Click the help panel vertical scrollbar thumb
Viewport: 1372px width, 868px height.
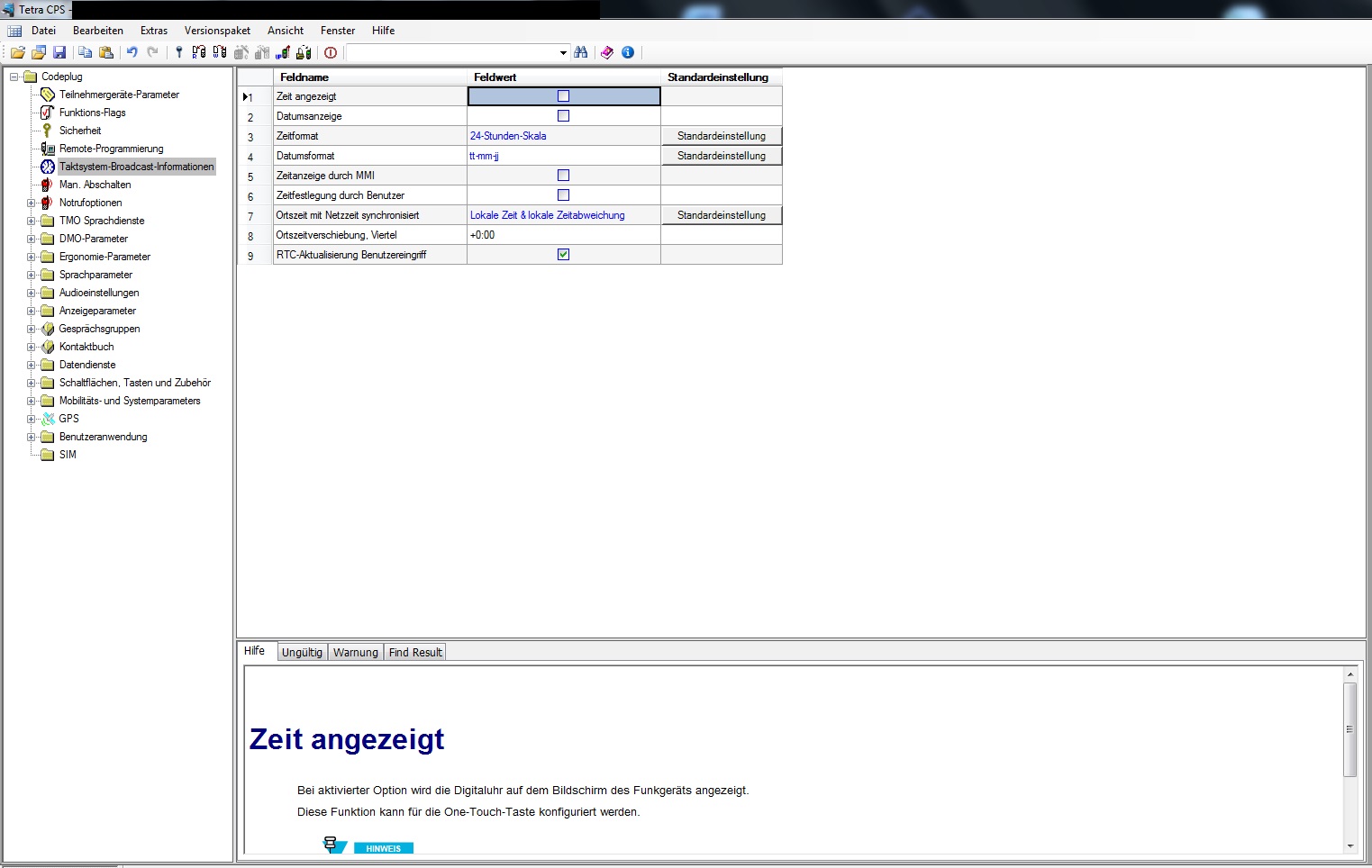pos(1349,729)
